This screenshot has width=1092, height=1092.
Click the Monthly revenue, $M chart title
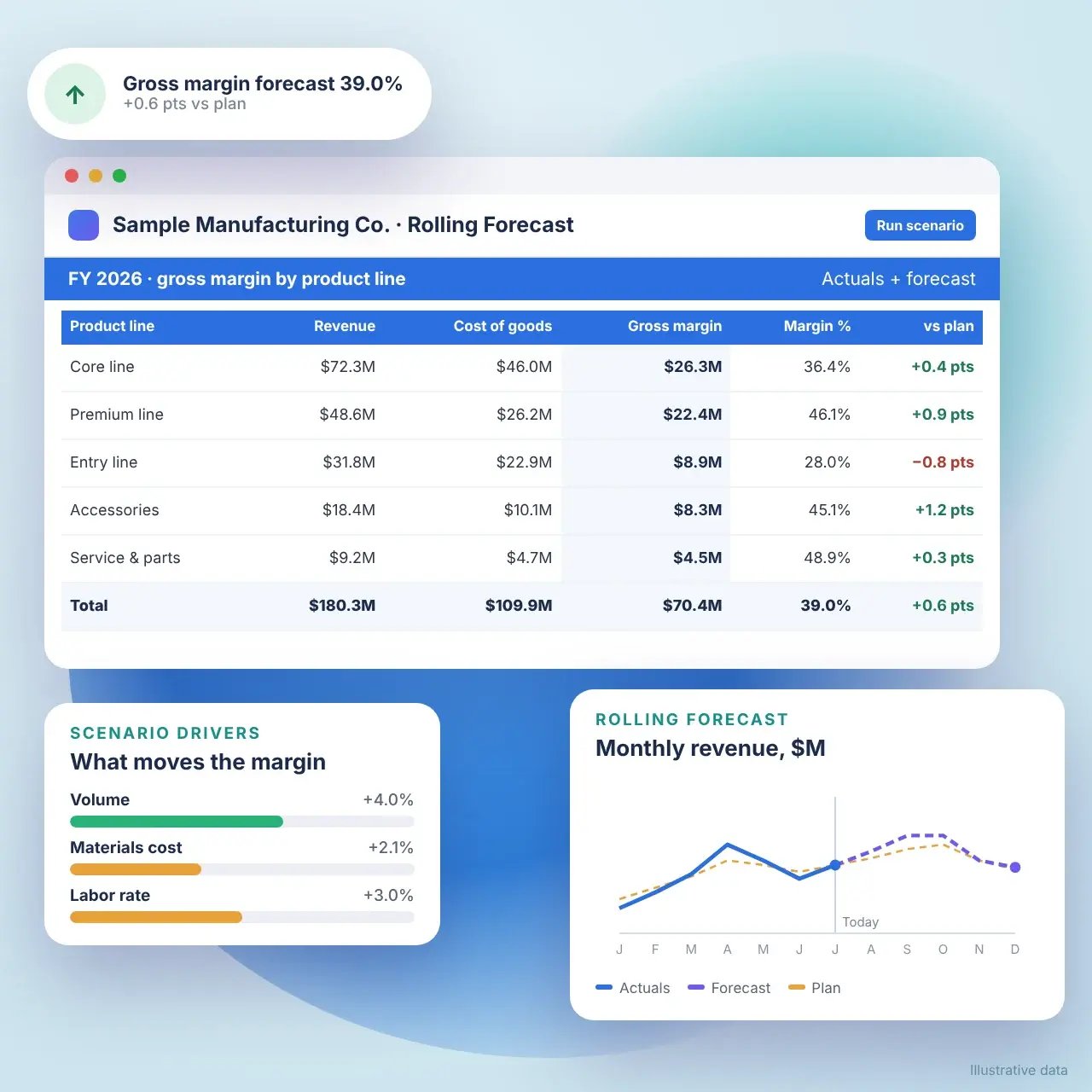[x=711, y=748]
